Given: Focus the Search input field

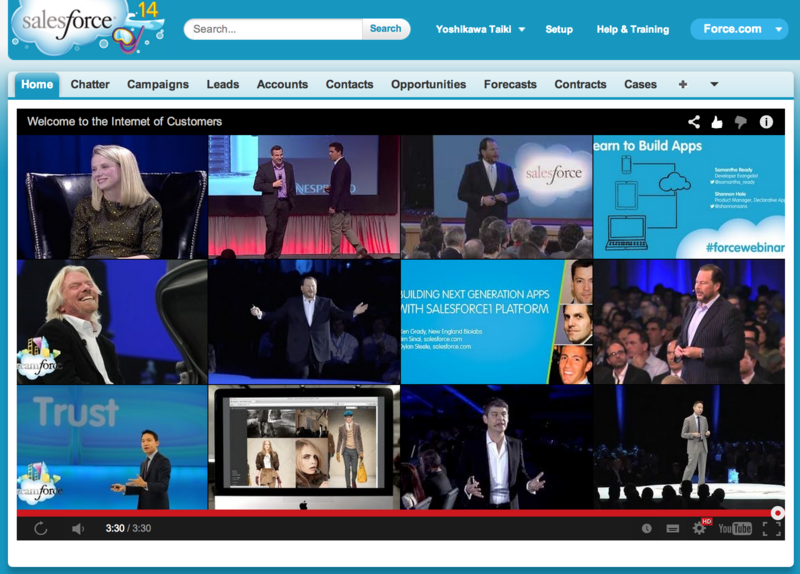Looking at the screenshot, I should [x=274, y=29].
